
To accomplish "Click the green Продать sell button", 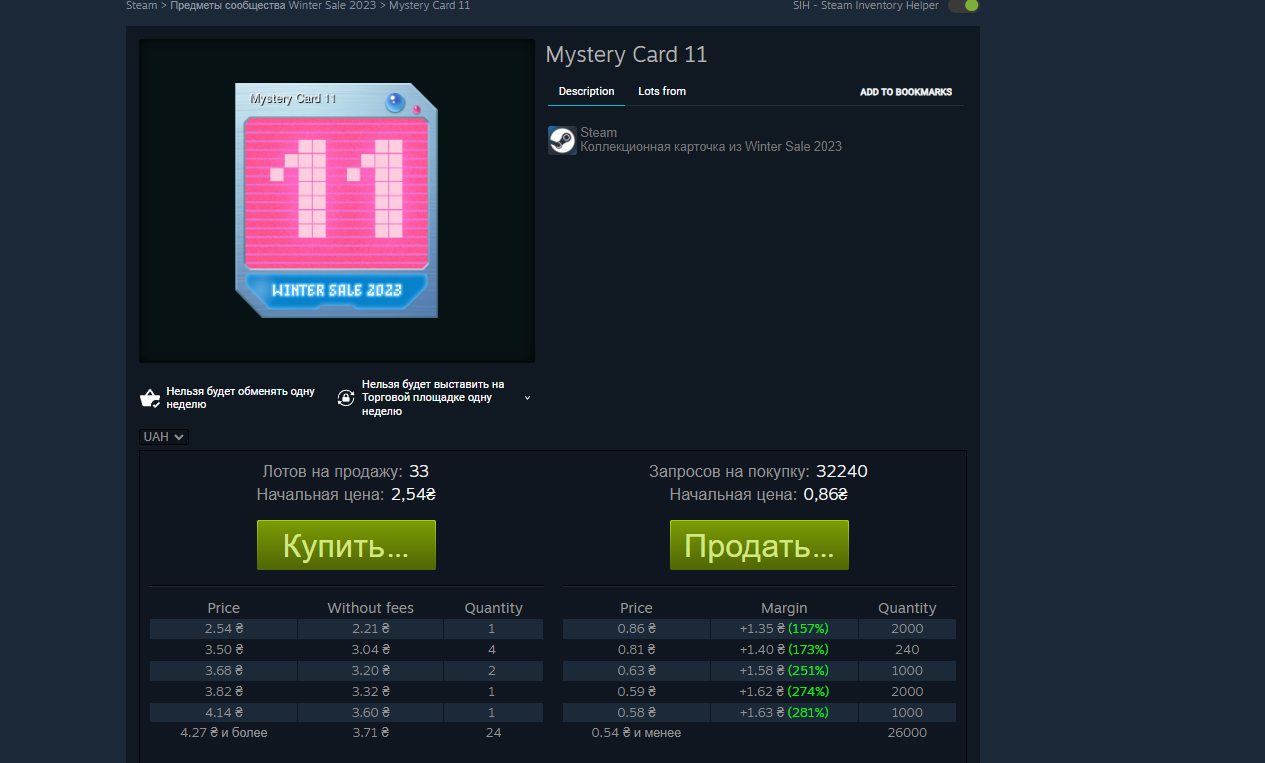I will pyautogui.click(x=759, y=545).
